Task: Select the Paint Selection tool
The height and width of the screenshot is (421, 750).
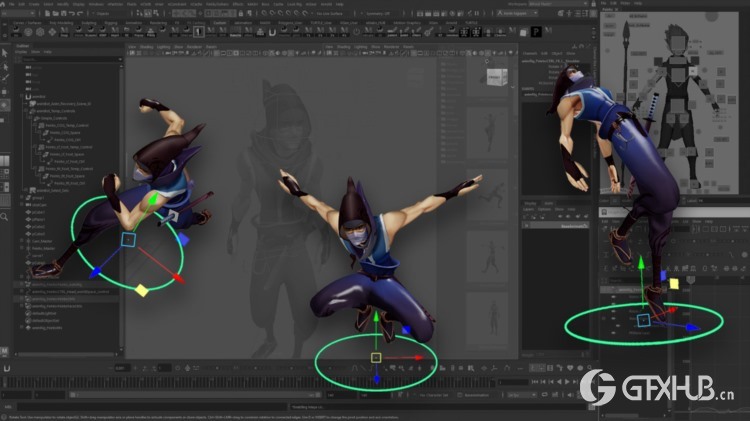Action: (x=5, y=78)
